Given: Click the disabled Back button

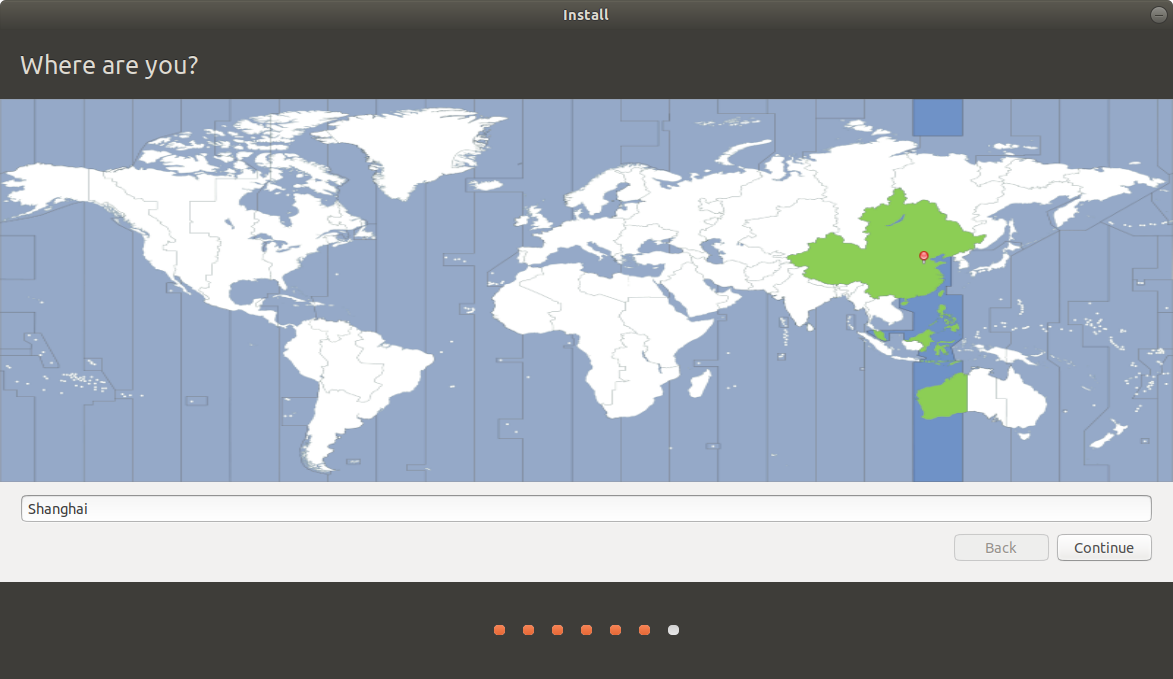Looking at the screenshot, I should (1001, 547).
